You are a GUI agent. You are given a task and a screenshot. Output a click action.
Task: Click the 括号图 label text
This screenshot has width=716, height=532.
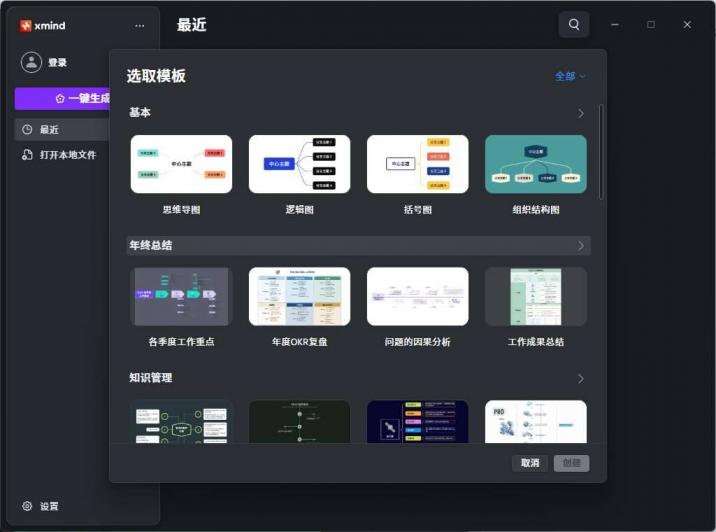pyautogui.click(x=418, y=210)
